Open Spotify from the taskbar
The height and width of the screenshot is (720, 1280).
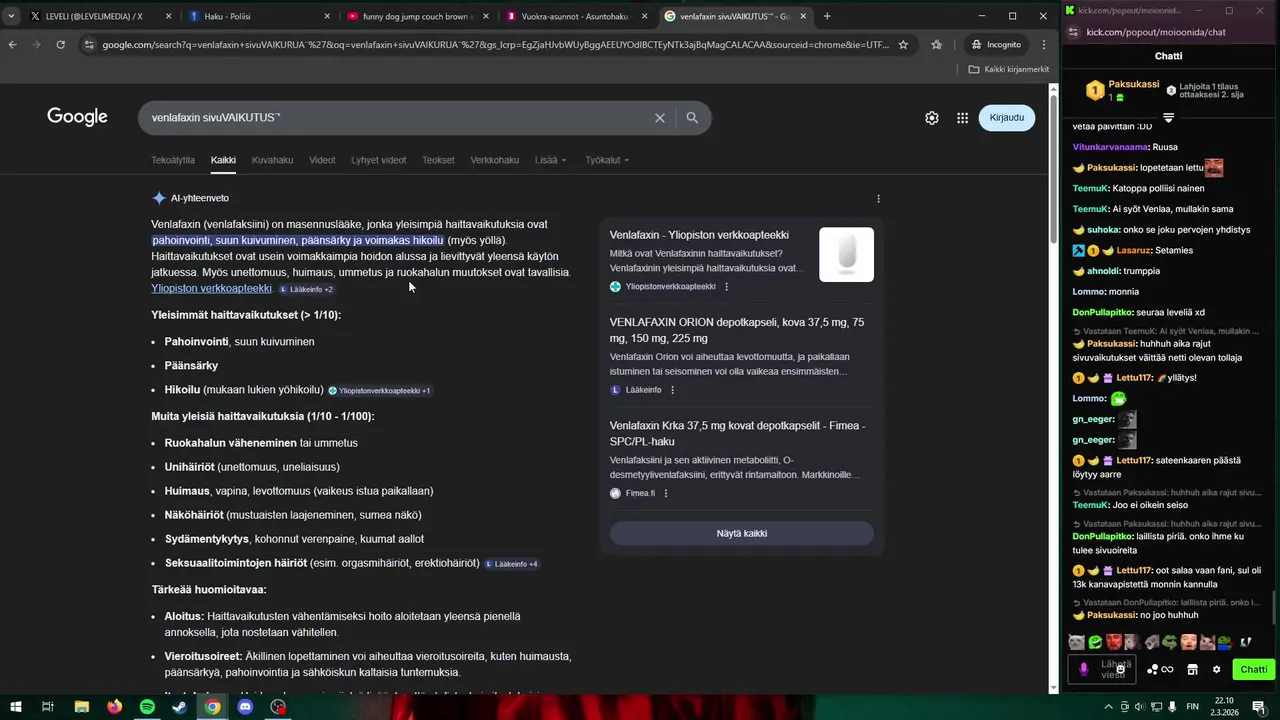pos(147,707)
